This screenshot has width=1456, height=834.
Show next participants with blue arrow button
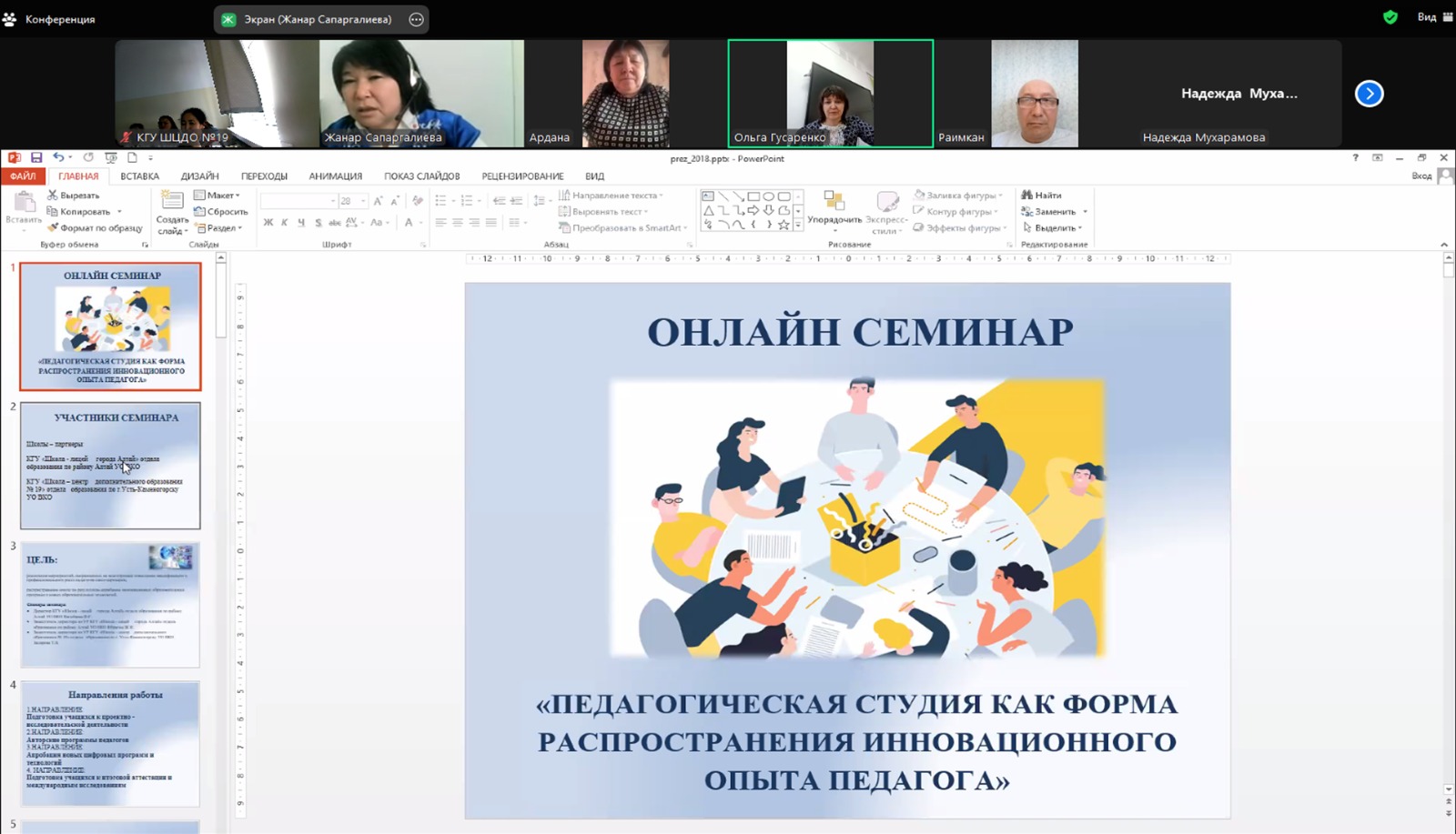click(x=1370, y=94)
